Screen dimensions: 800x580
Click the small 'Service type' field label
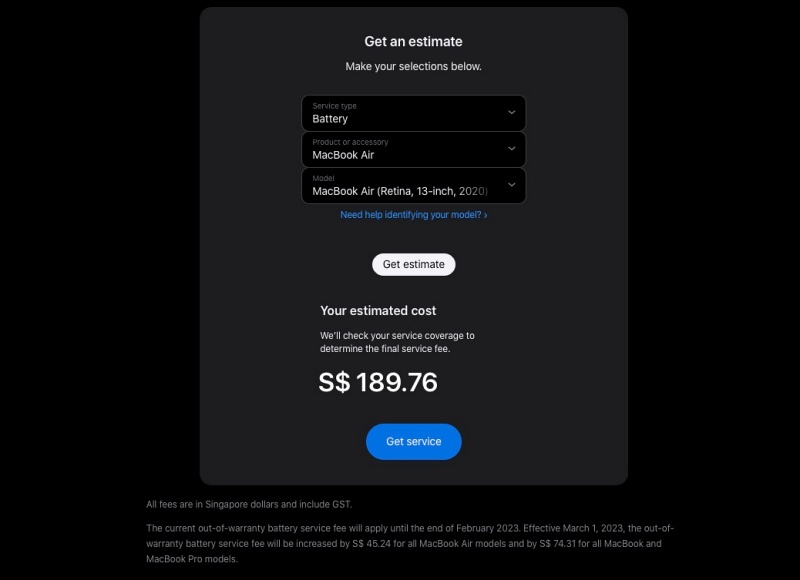[334, 106]
